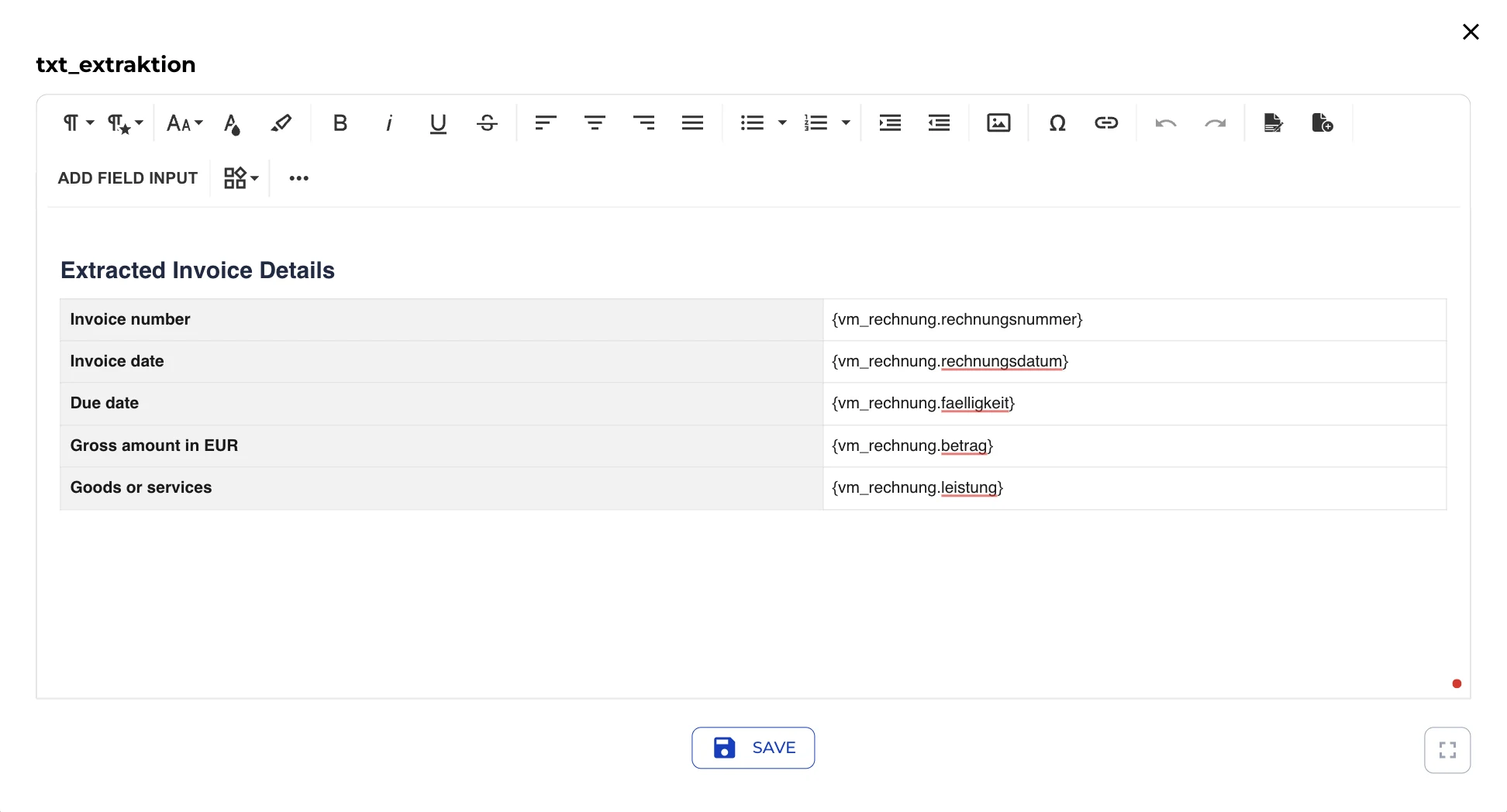Insert a hyperlink
The height and width of the screenshot is (812, 1507).
1106,123
